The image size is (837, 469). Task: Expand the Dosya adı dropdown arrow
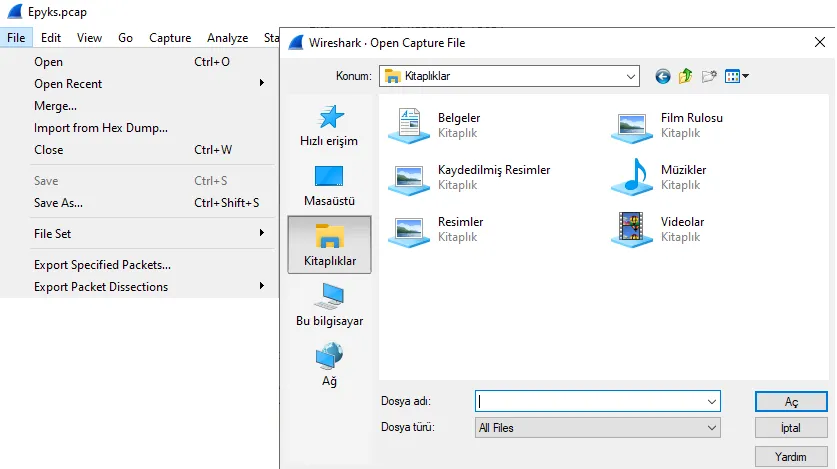click(712, 401)
